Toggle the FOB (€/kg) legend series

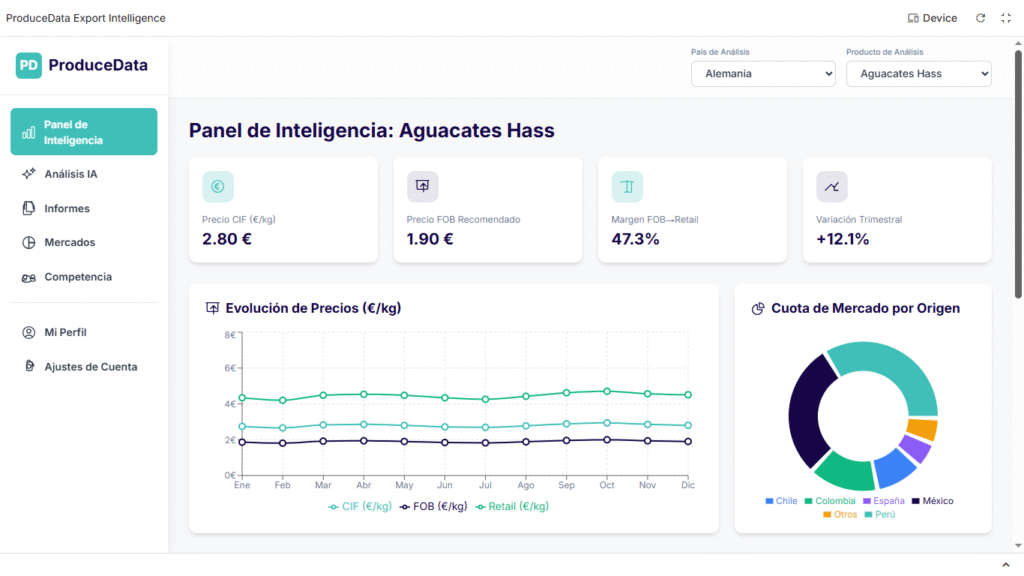pyautogui.click(x=433, y=506)
